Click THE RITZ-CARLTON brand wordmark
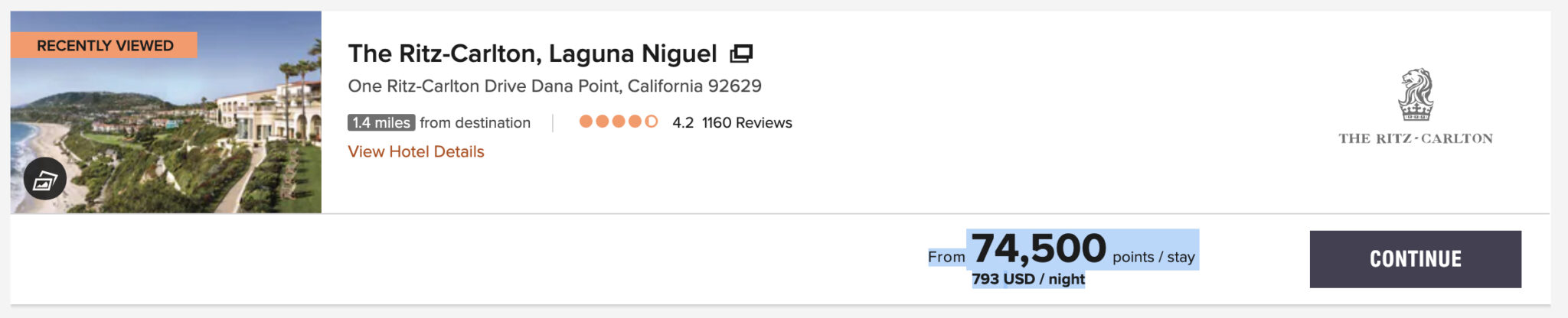 (x=1415, y=138)
